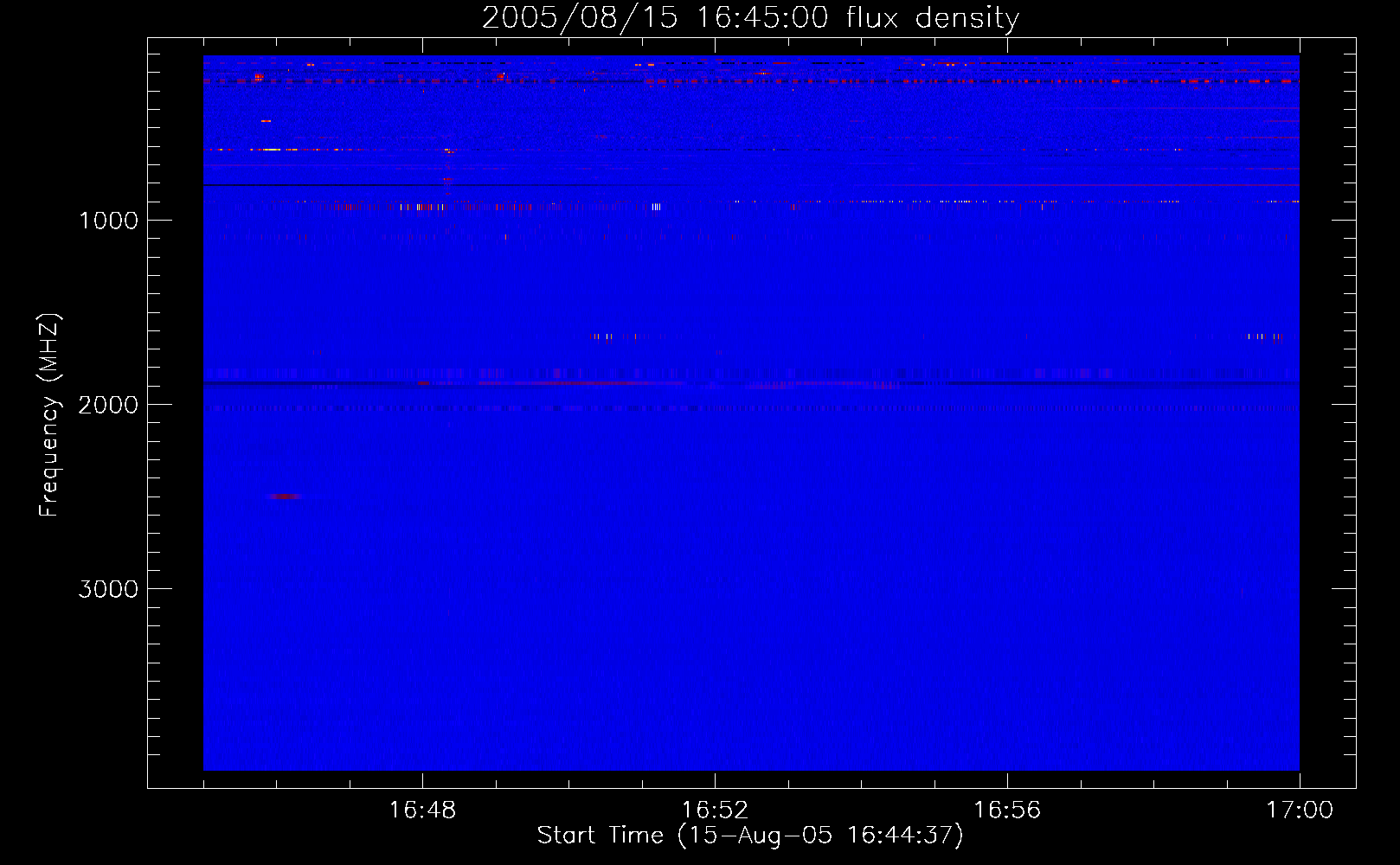Image resolution: width=1400 pixels, height=865 pixels.
Task: Click the 17:00 time tick label
Action: [1300, 811]
